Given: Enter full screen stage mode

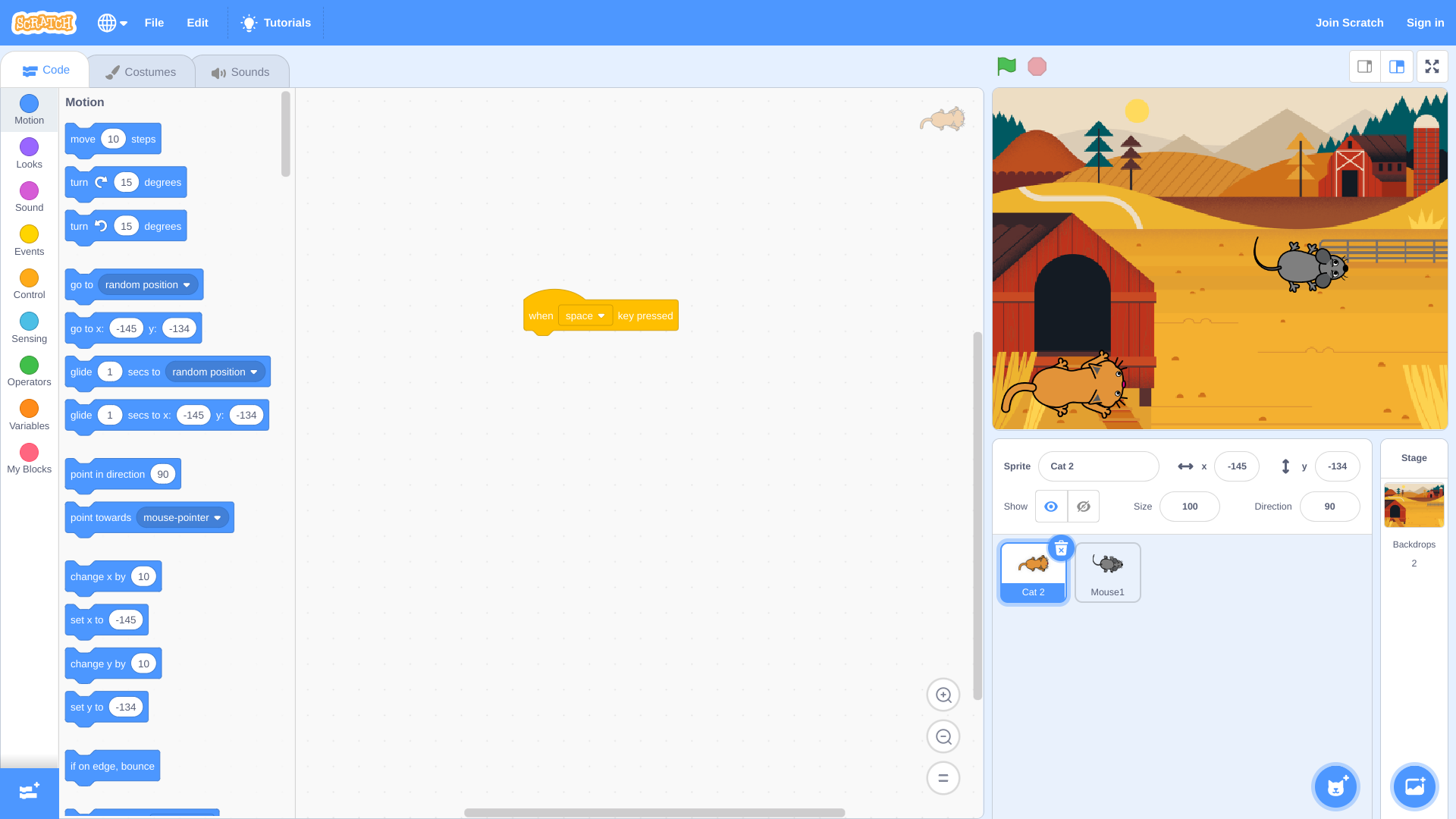Looking at the screenshot, I should [x=1432, y=67].
